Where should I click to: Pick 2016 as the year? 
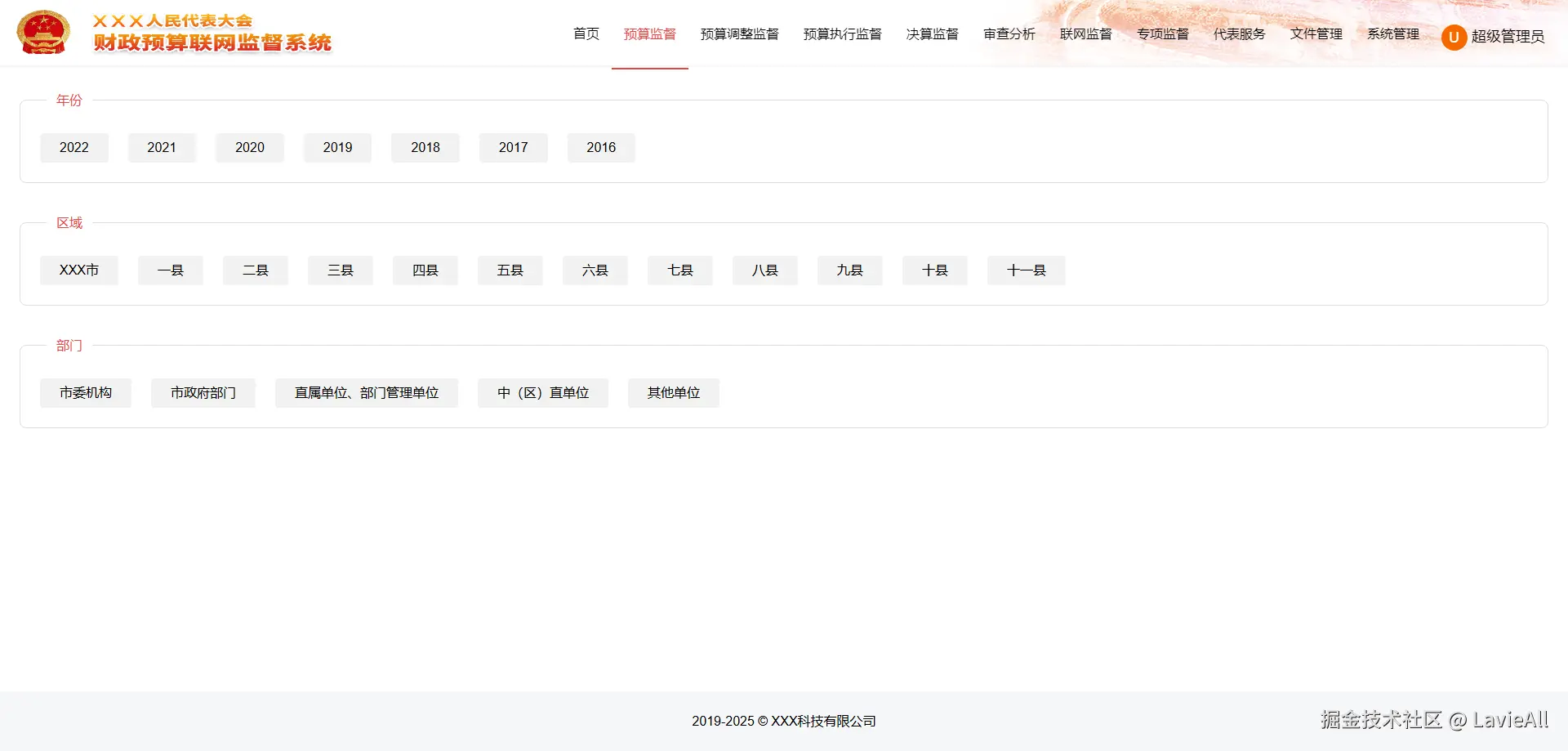pyautogui.click(x=601, y=147)
